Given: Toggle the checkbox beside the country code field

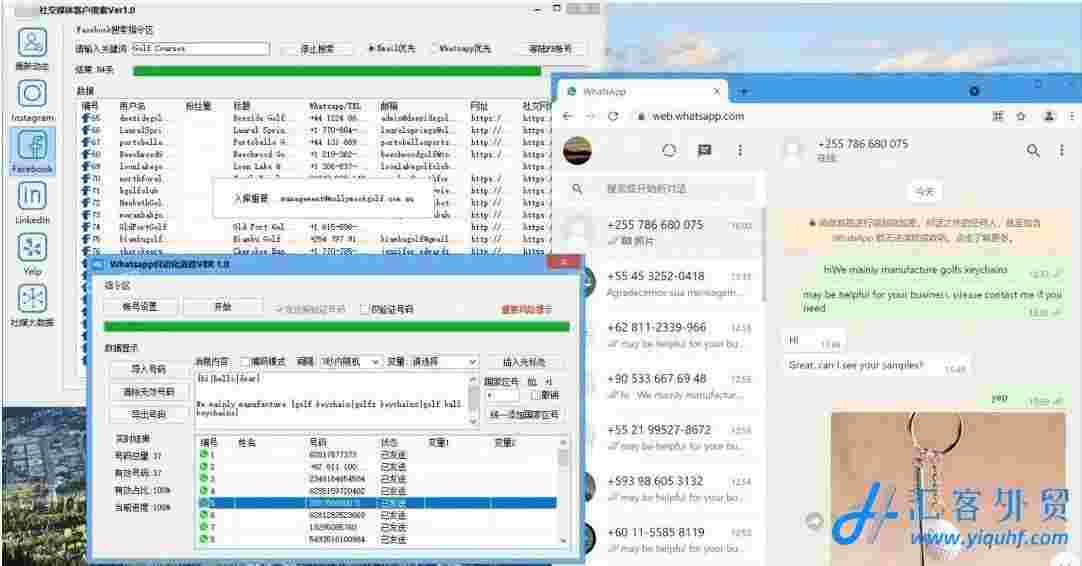Looking at the screenshot, I should click(535, 395).
